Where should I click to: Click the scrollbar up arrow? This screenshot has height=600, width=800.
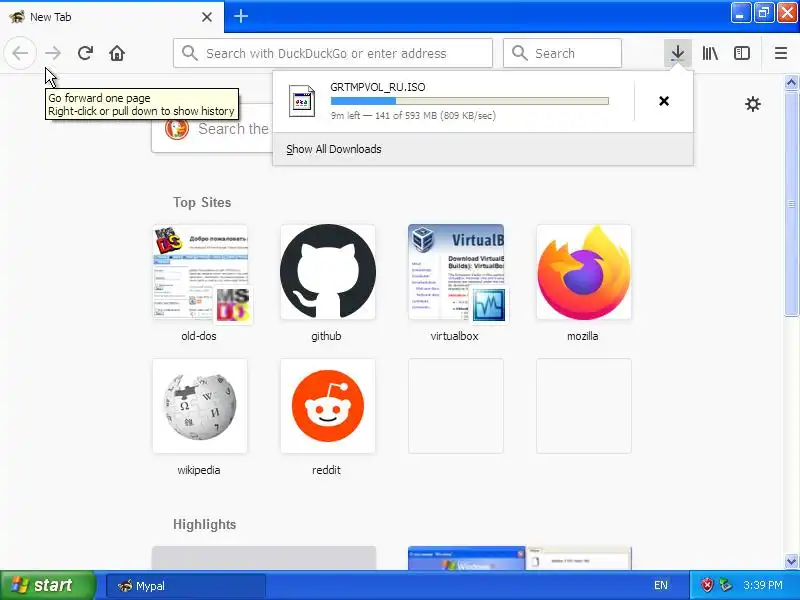pyautogui.click(x=791, y=82)
